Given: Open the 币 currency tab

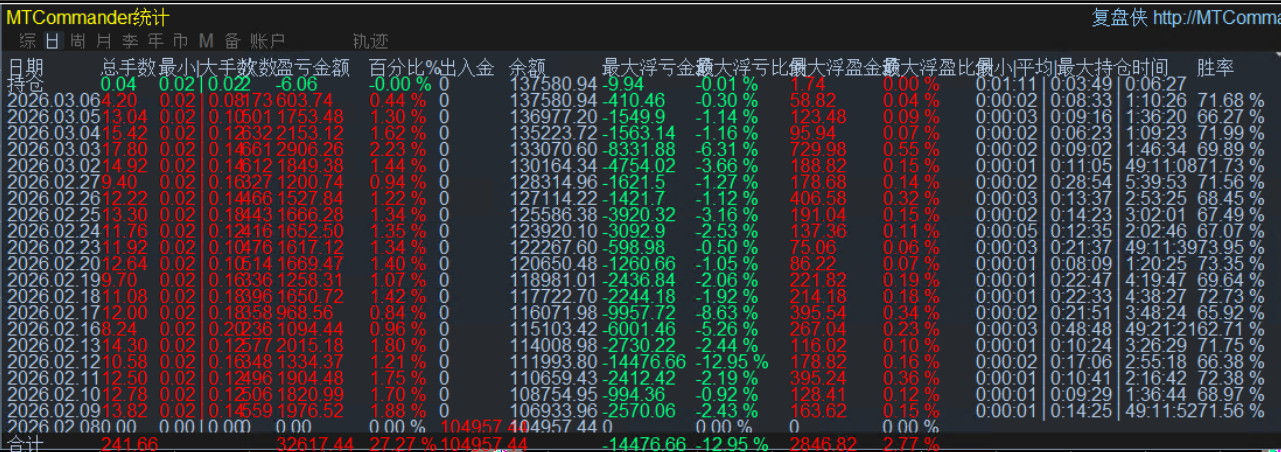Looking at the screenshot, I should (x=181, y=41).
